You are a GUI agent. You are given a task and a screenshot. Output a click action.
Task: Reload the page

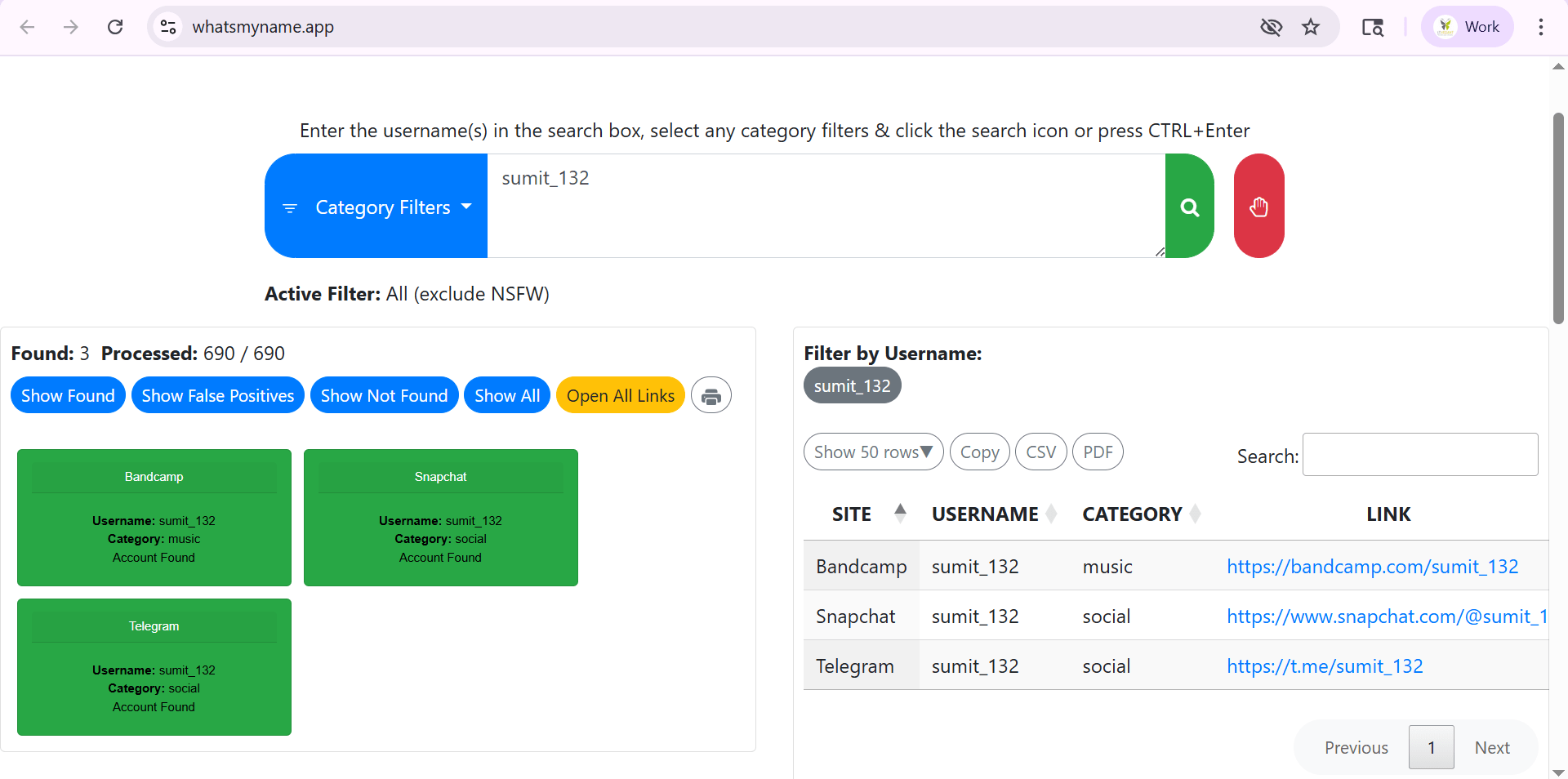click(115, 27)
